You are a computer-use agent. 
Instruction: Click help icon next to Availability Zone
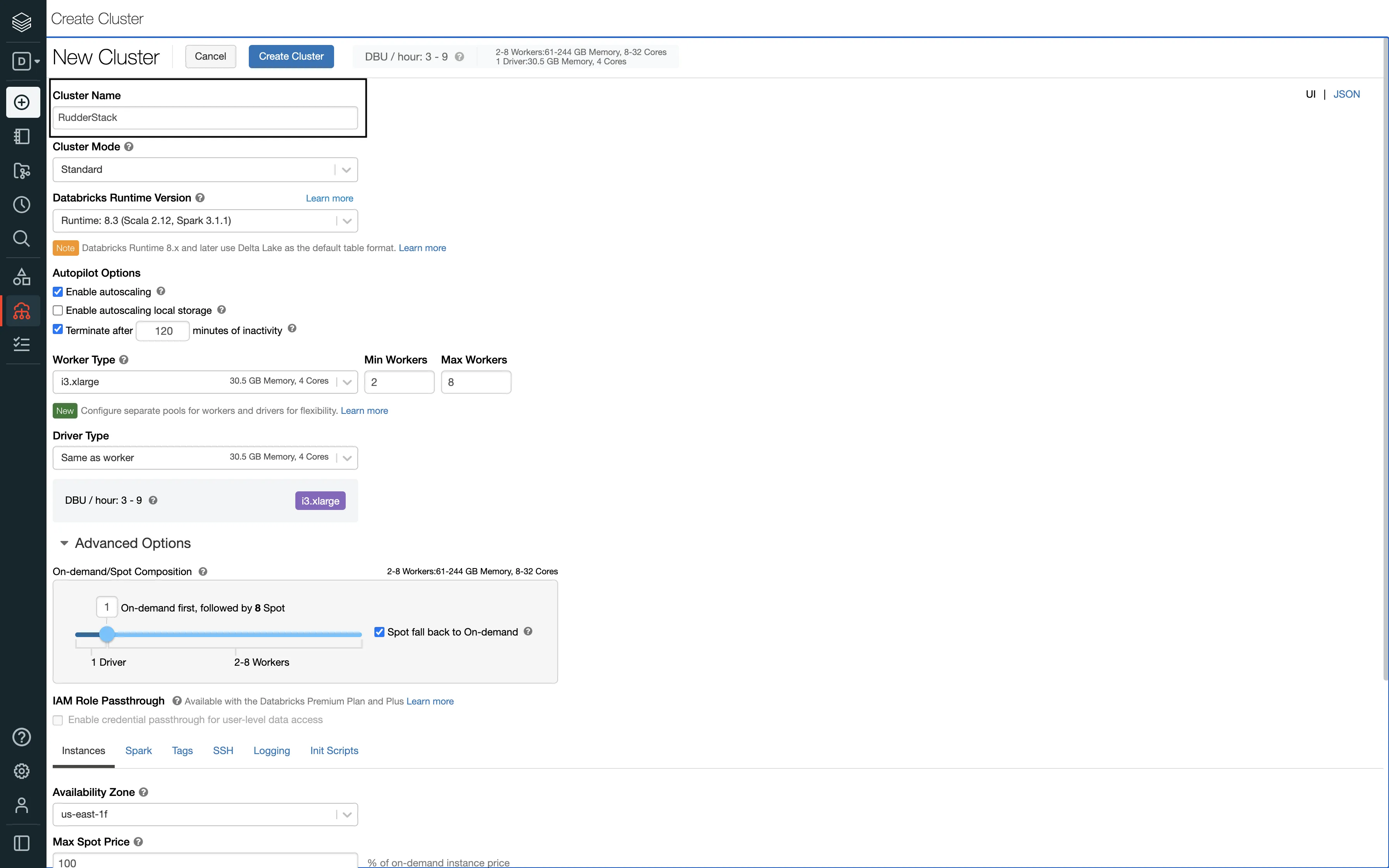(x=143, y=792)
